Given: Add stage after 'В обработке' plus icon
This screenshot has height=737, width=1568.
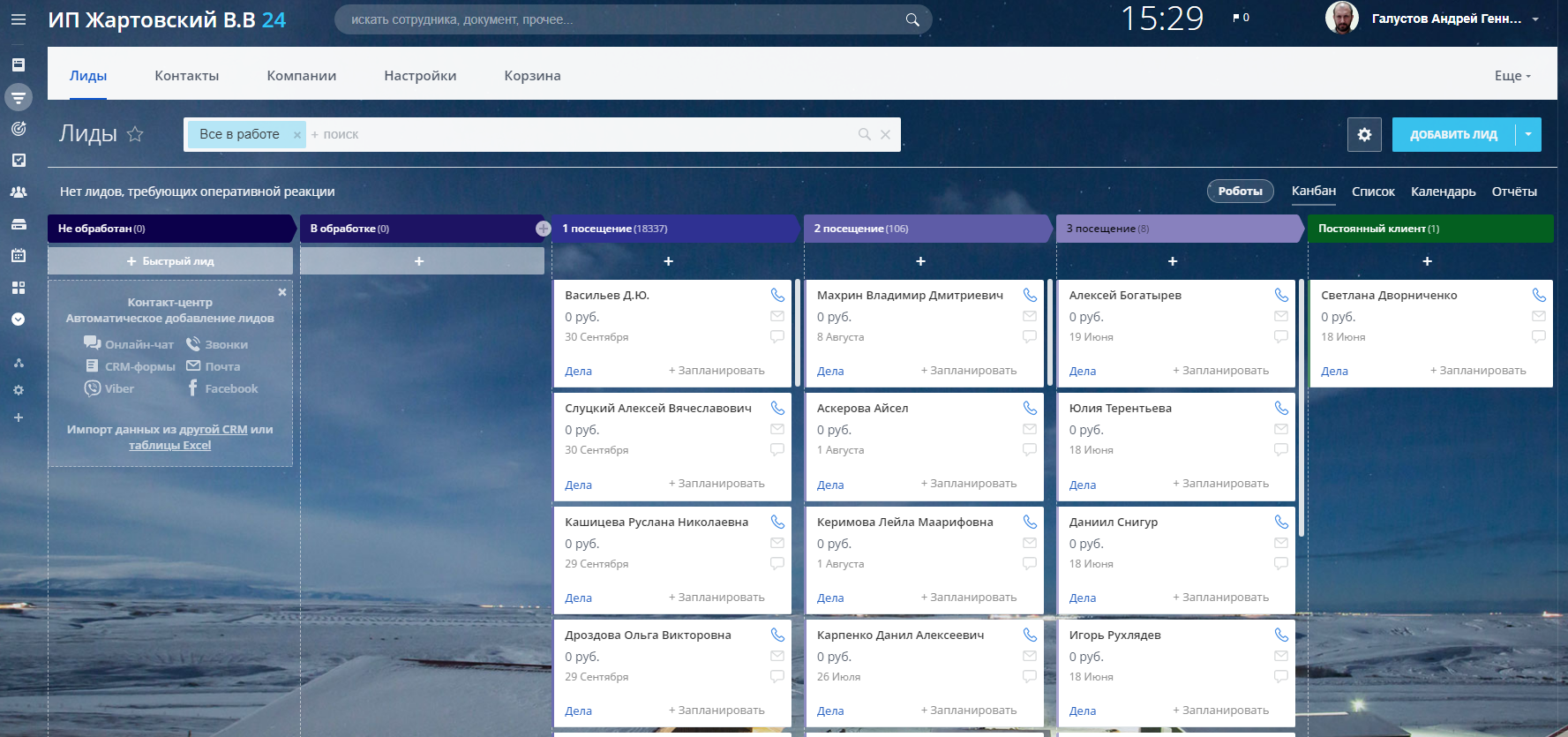Looking at the screenshot, I should click(543, 229).
